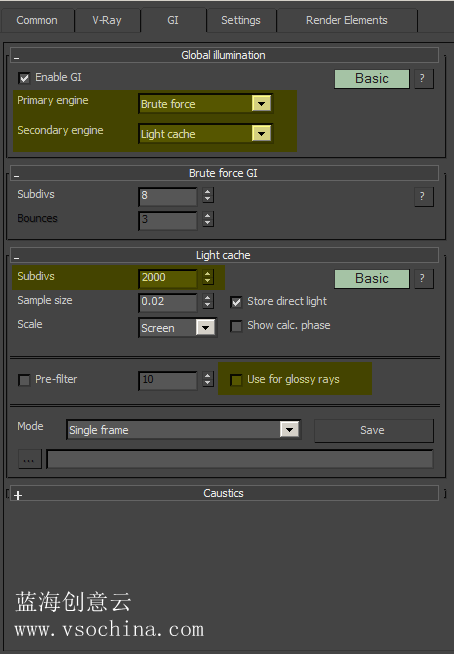
Task: Click Basic button in Light cache
Action: point(372,279)
